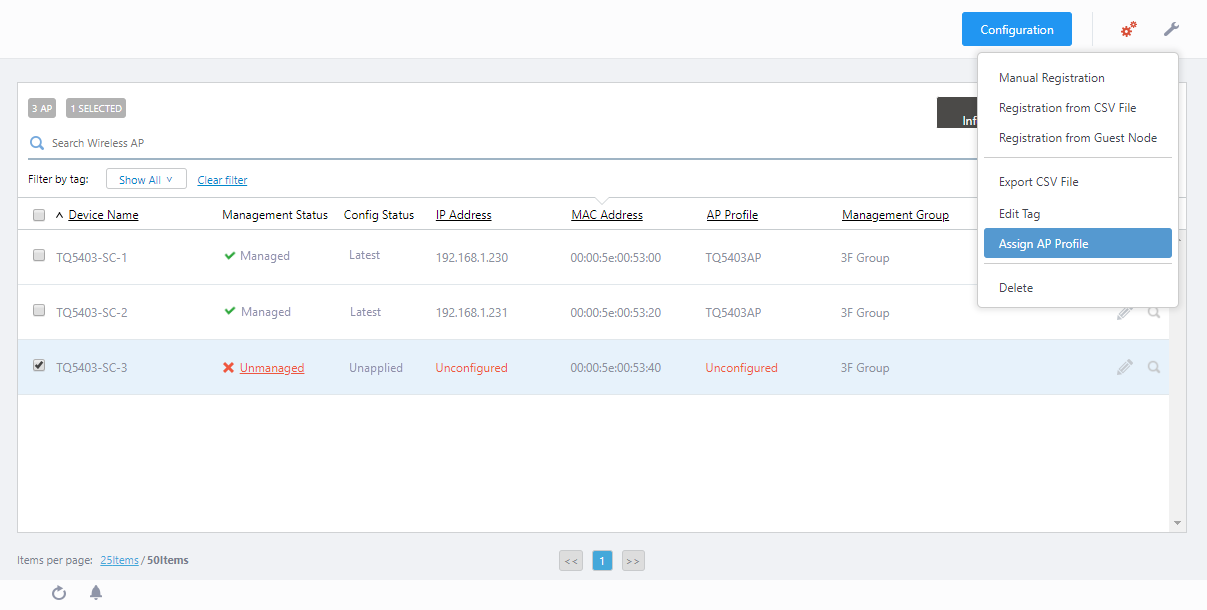The width and height of the screenshot is (1207, 610).
Task: Click the magnifier detail icon for TQ5403-SC-3
Action: [1154, 368]
